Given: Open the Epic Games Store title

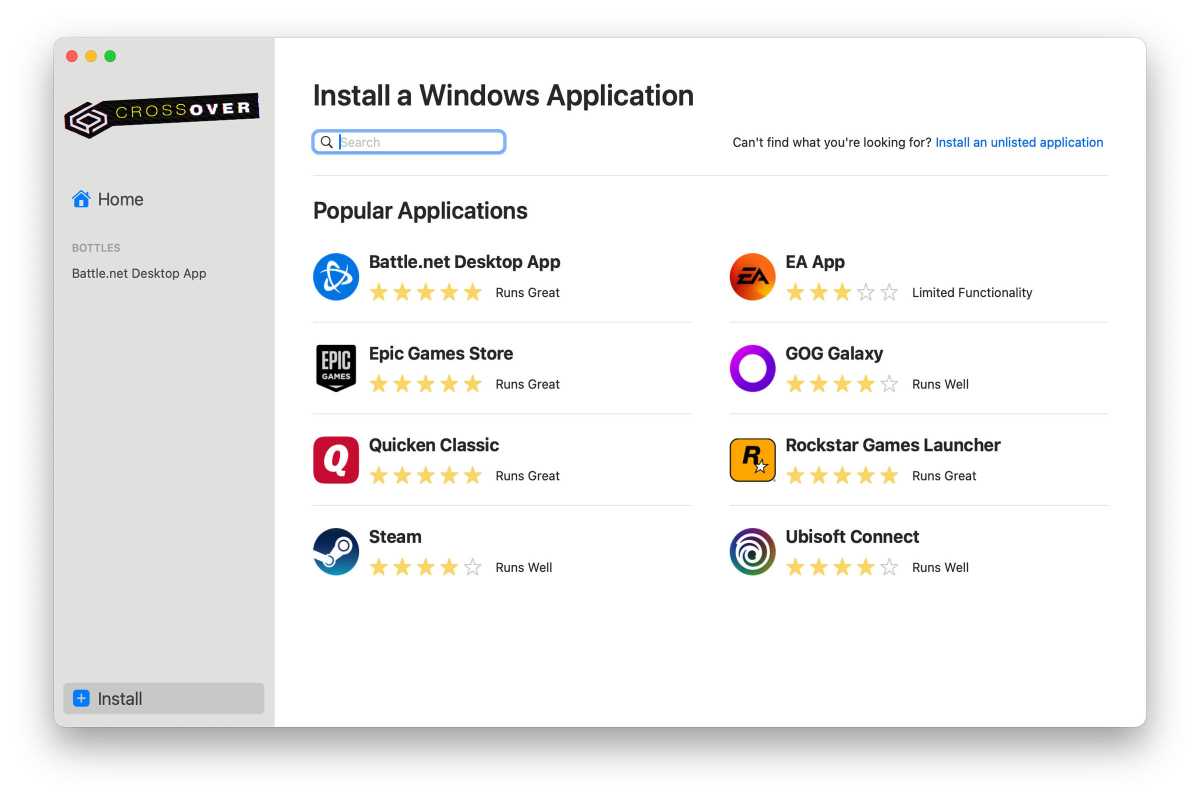Looking at the screenshot, I should click(441, 353).
